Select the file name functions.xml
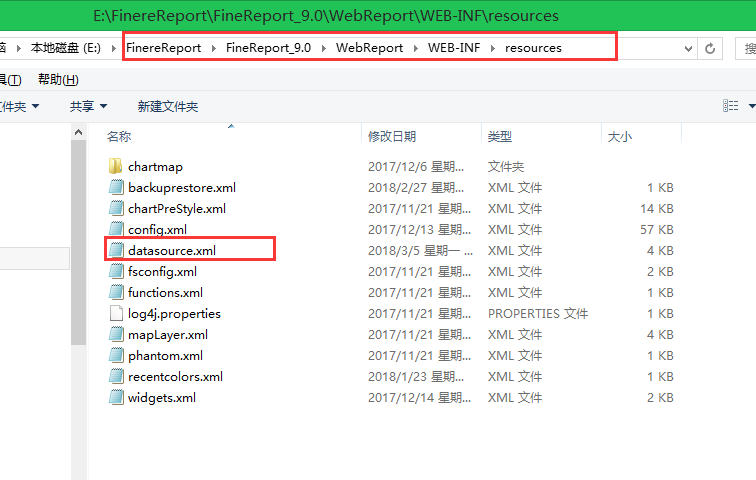 click(165, 293)
